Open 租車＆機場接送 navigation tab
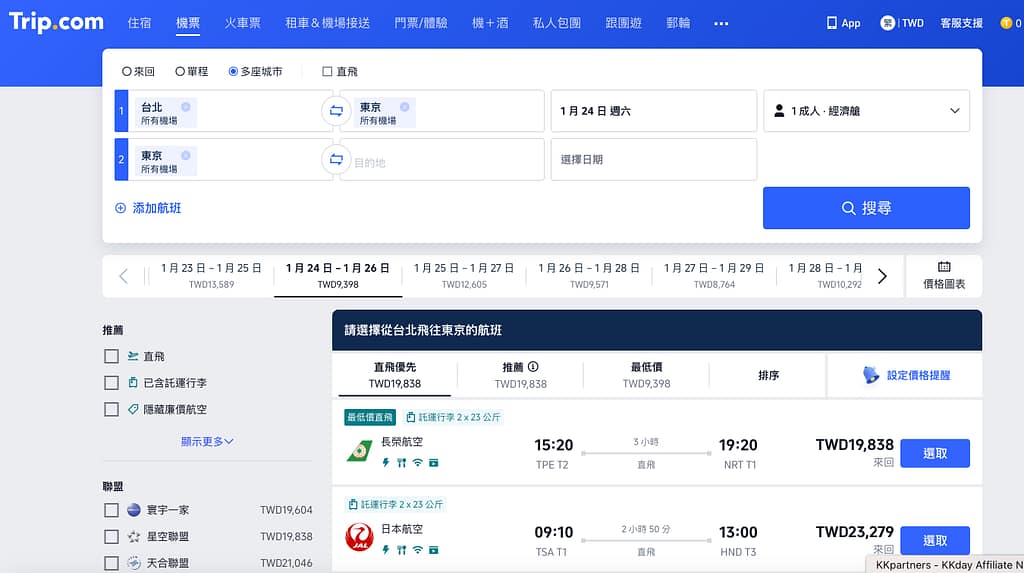This screenshot has width=1024, height=573. [328, 23]
